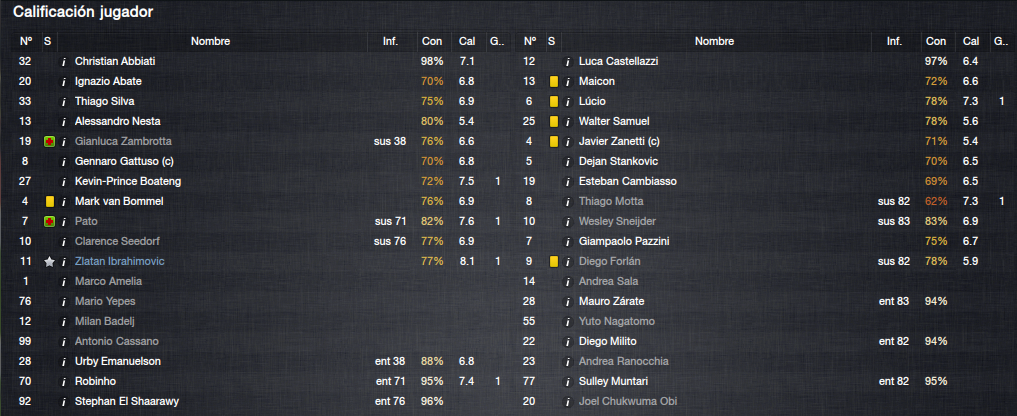1017x416 pixels.
Task: Click the yellow card icon next to Maicon
Action: click(553, 82)
